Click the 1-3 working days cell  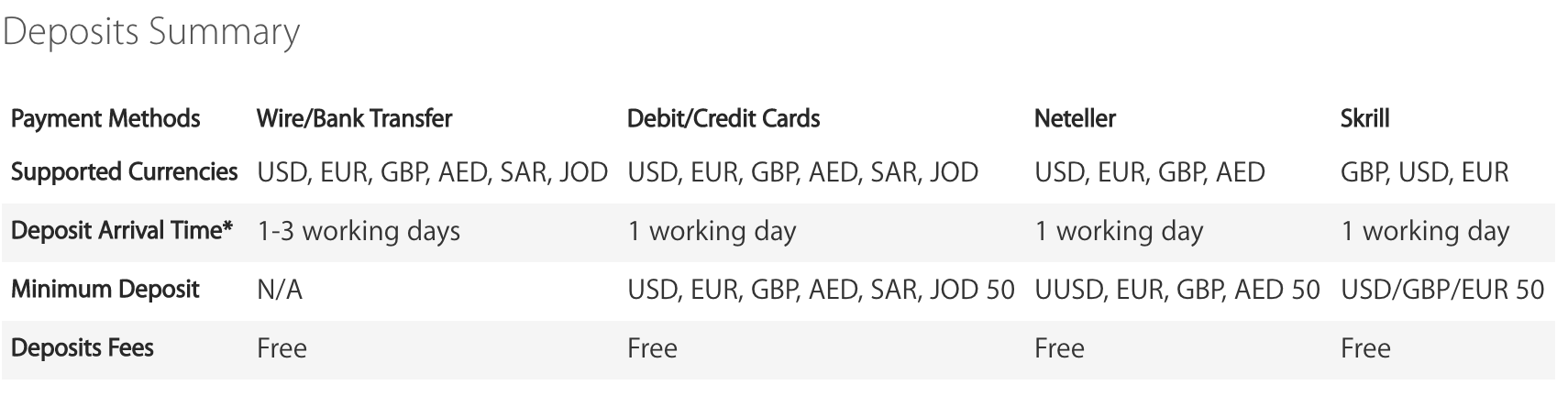[x=359, y=231]
